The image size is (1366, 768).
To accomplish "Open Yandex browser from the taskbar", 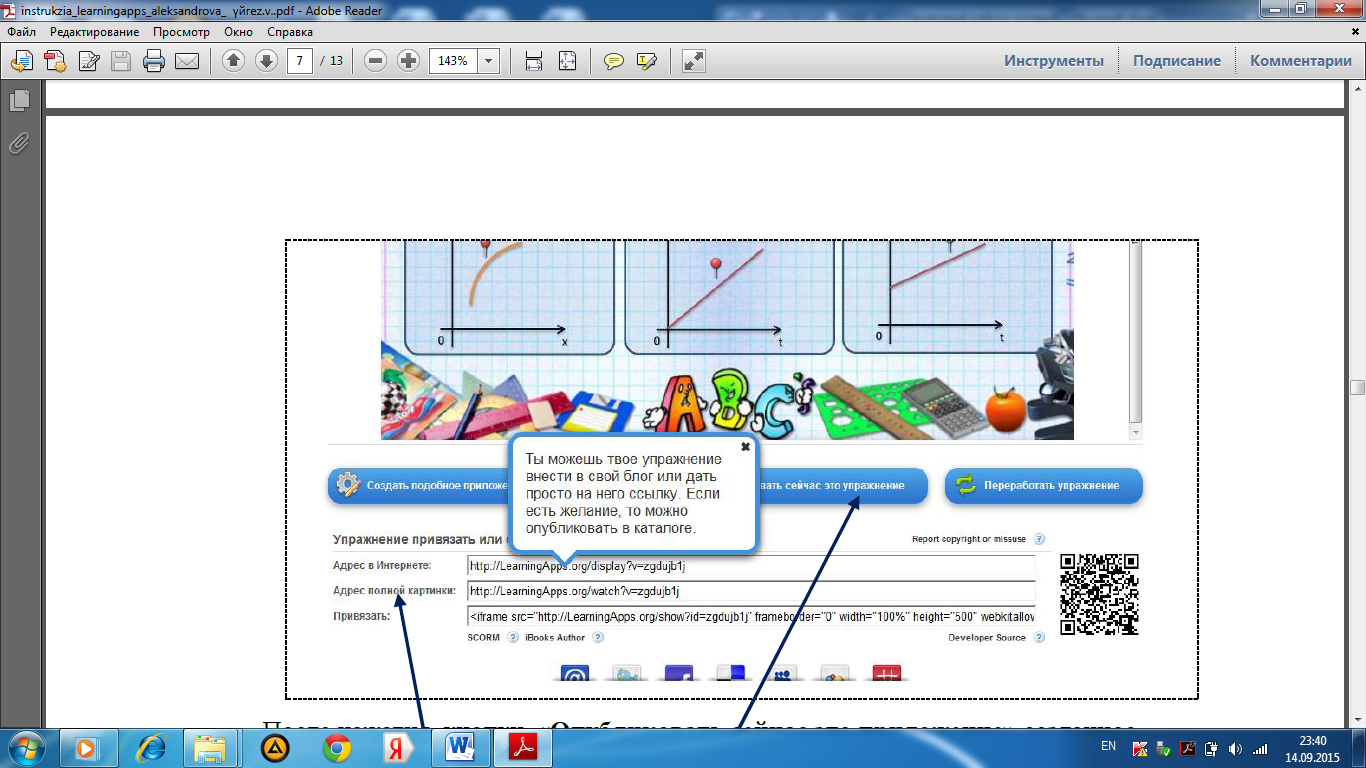I will (398, 747).
